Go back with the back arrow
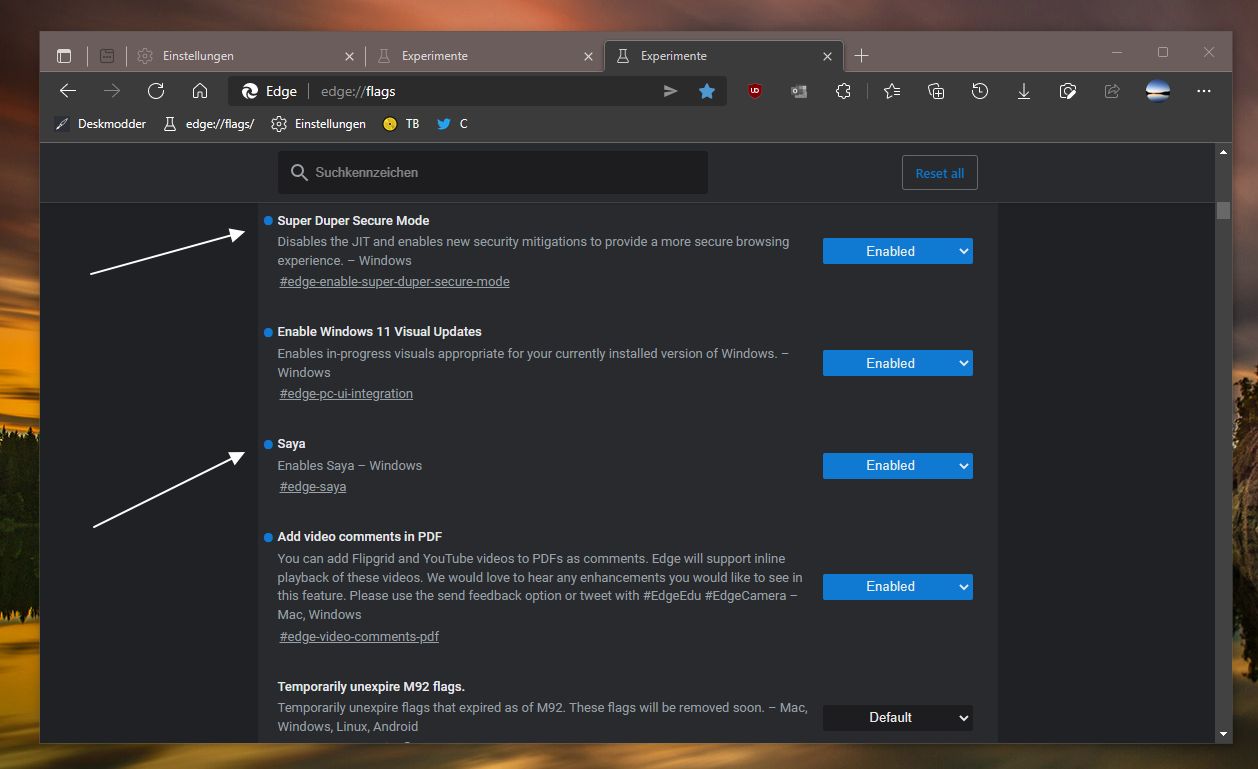 (x=68, y=91)
